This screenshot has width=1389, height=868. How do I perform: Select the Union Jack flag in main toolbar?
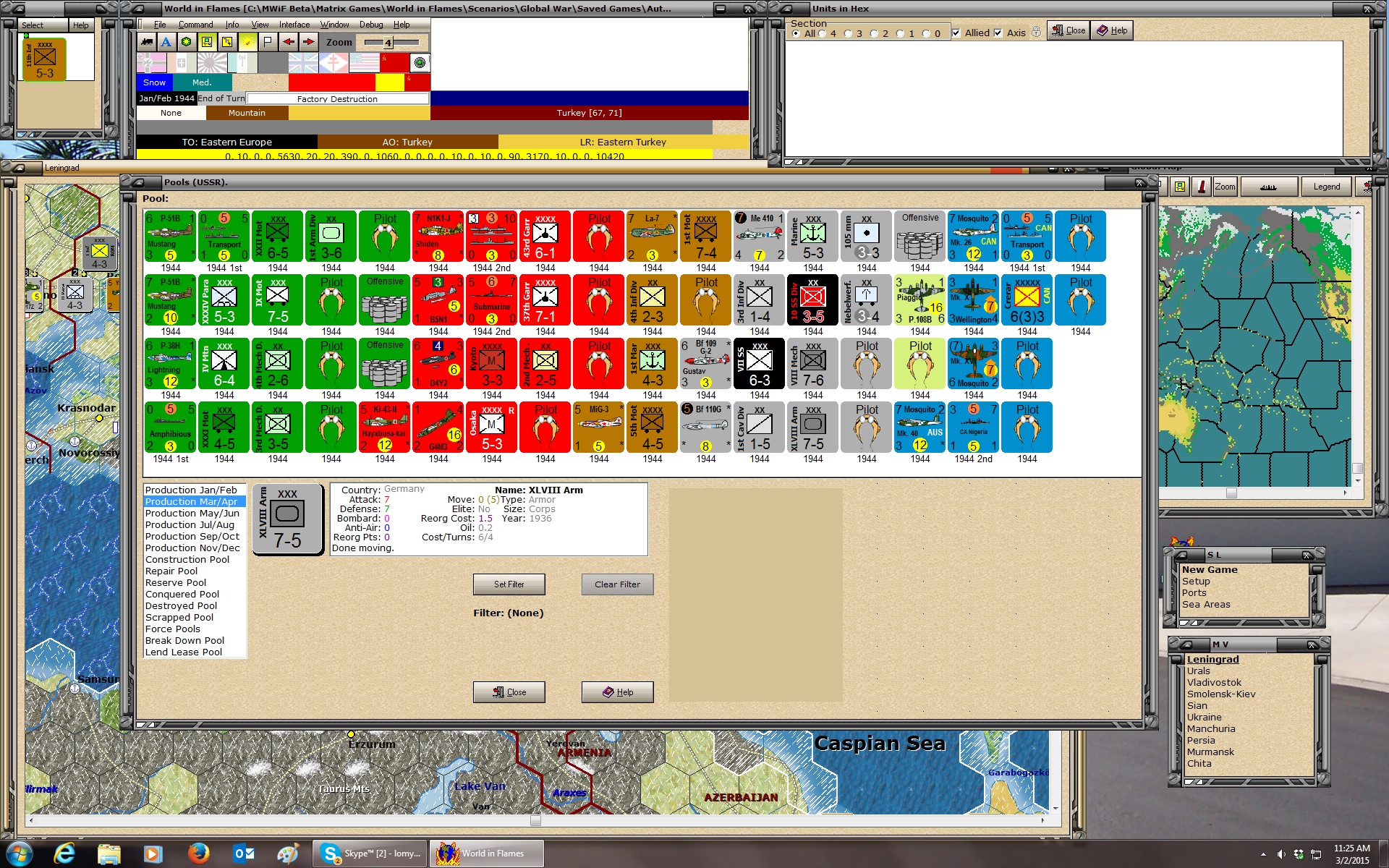[x=303, y=63]
